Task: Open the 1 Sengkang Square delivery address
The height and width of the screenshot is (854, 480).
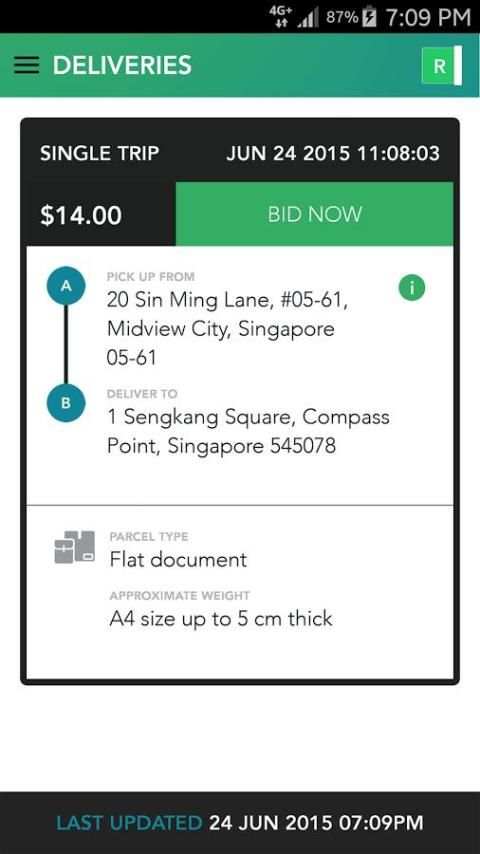Action: [248, 431]
